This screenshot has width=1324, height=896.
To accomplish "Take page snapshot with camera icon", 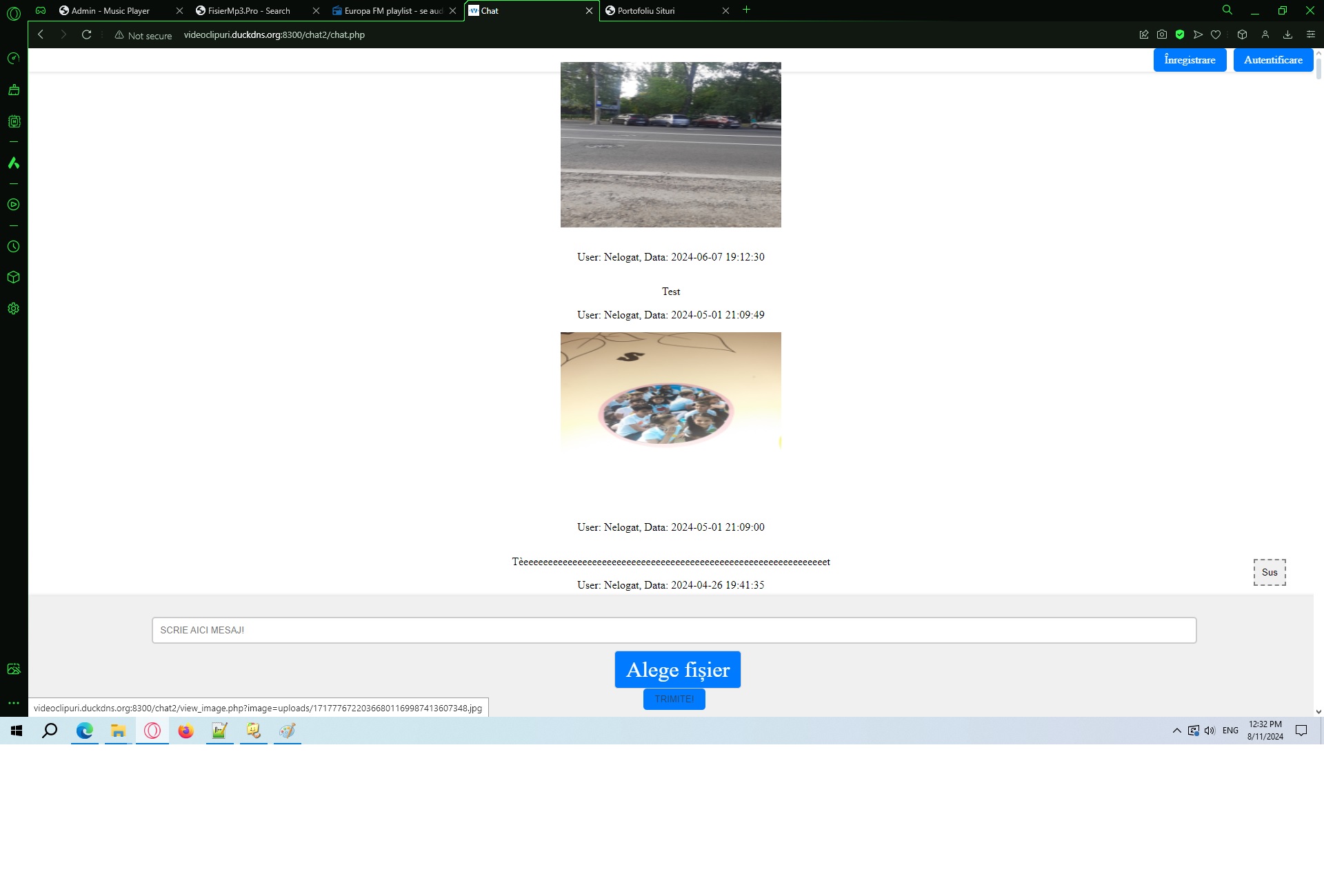I will tap(1162, 34).
